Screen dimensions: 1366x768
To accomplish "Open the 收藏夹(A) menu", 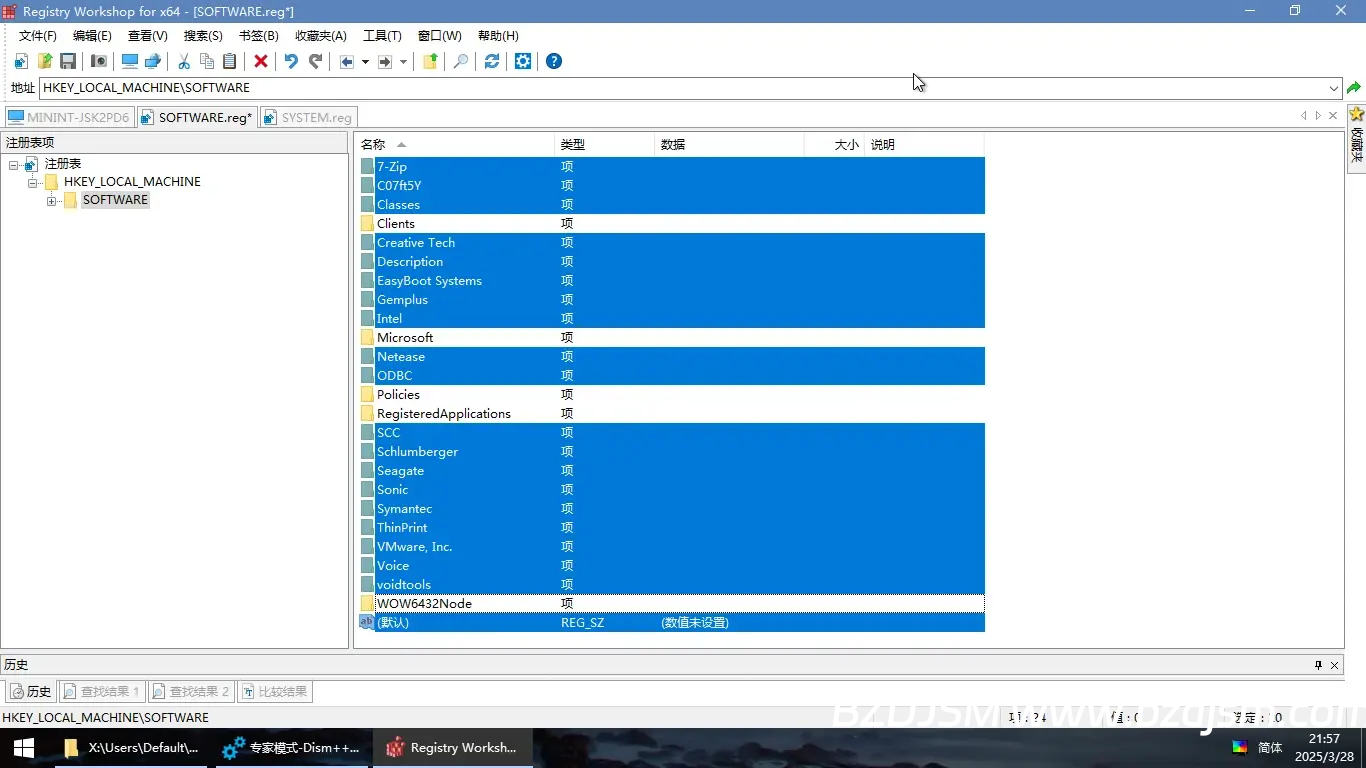I will pyautogui.click(x=321, y=36).
